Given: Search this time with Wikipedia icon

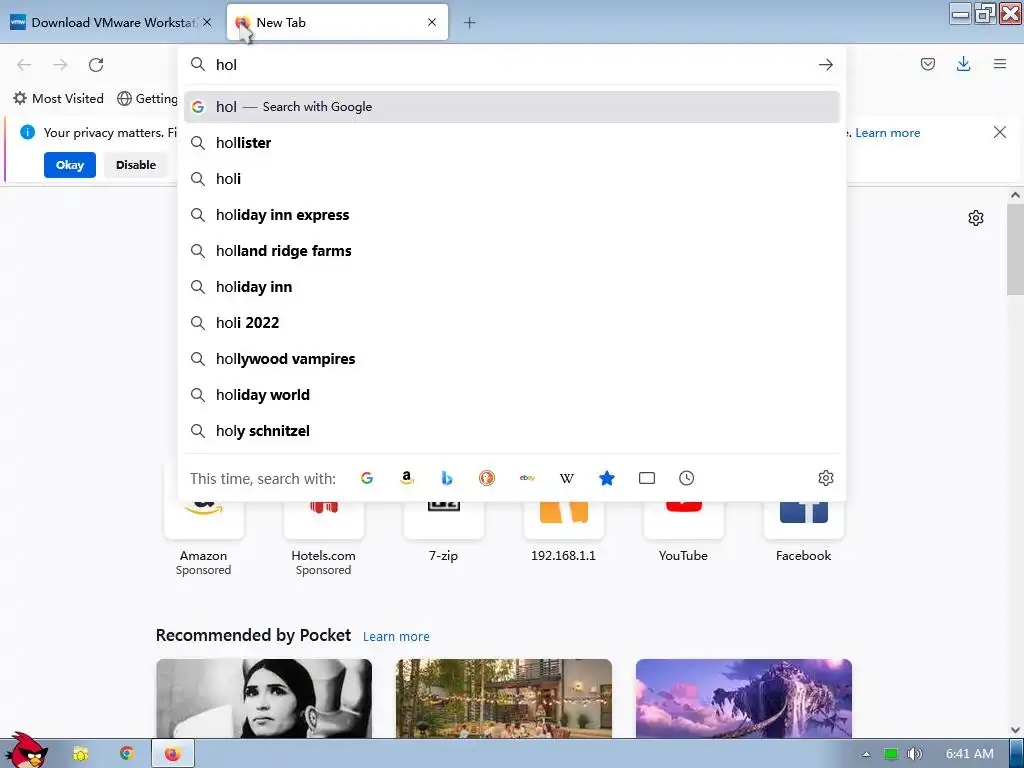Looking at the screenshot, I should pyautogui.click(x=567, y=478).
